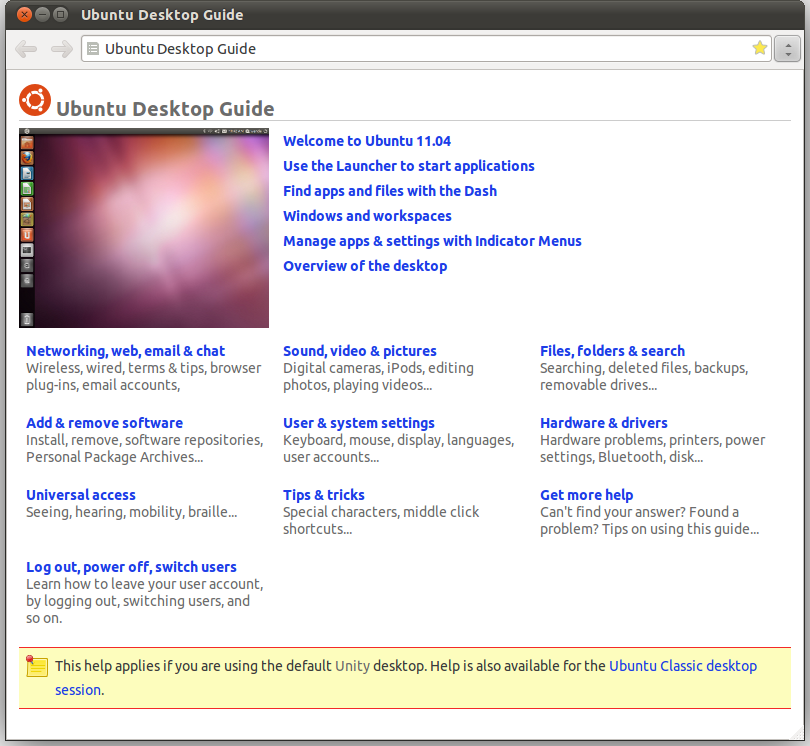Open Hardware & drivers help
810x746 pixels.
604,423
